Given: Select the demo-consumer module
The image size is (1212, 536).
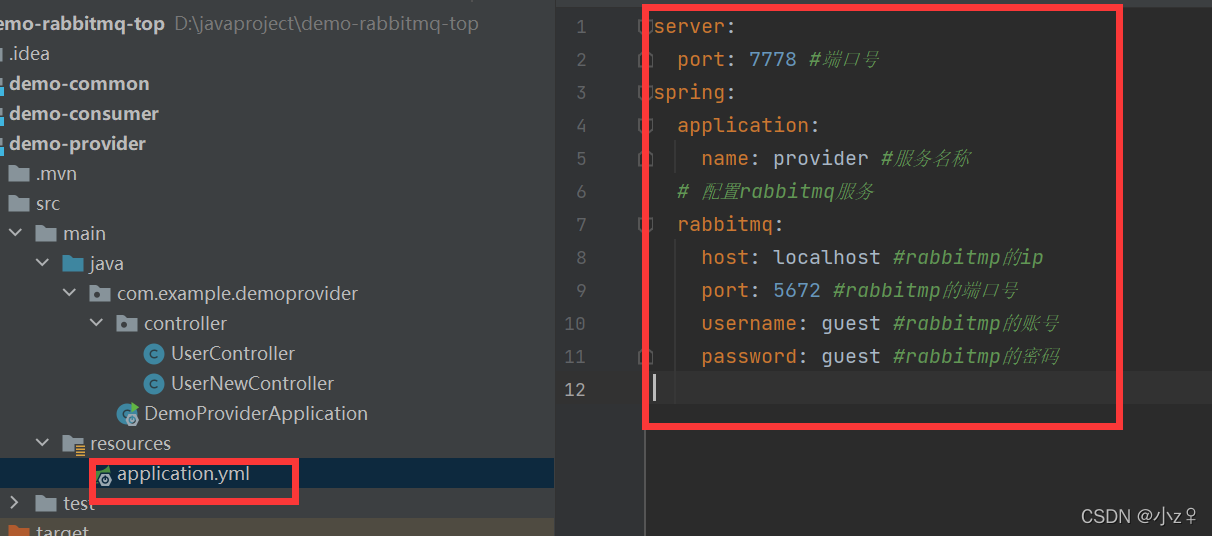Looking at the screenshot, I should tap(84, 114).
